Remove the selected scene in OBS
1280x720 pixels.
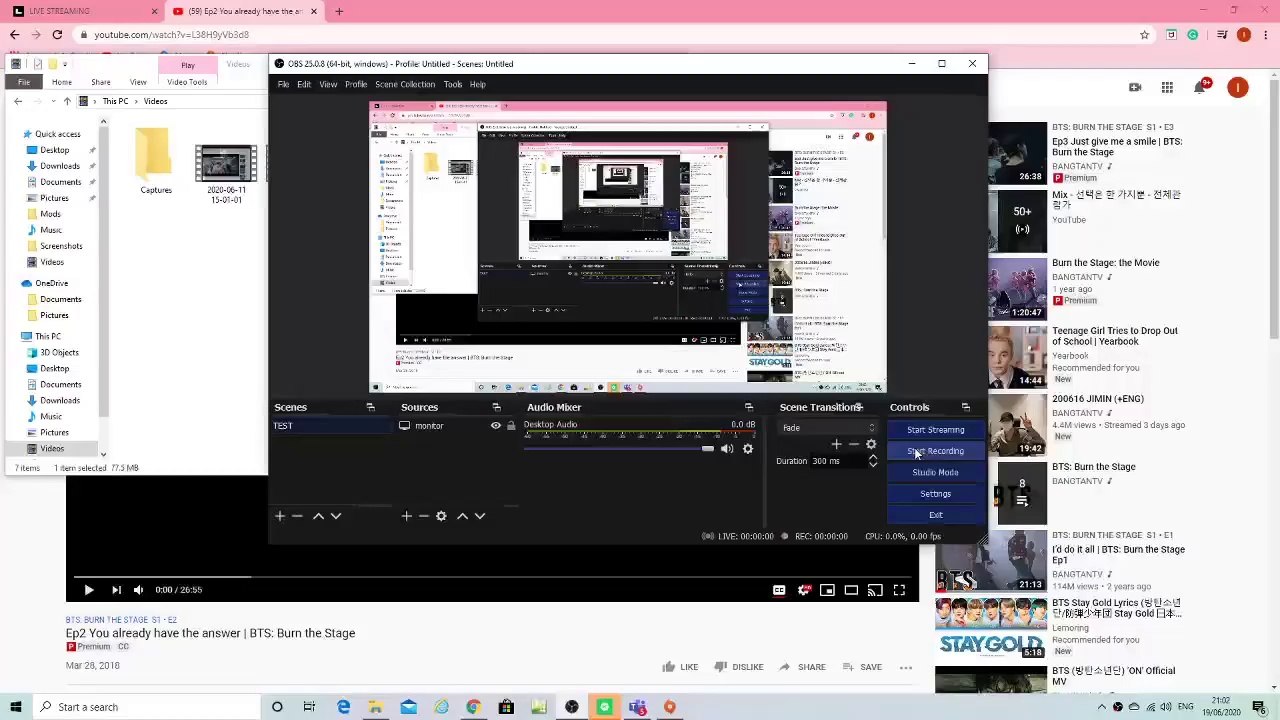297,516
